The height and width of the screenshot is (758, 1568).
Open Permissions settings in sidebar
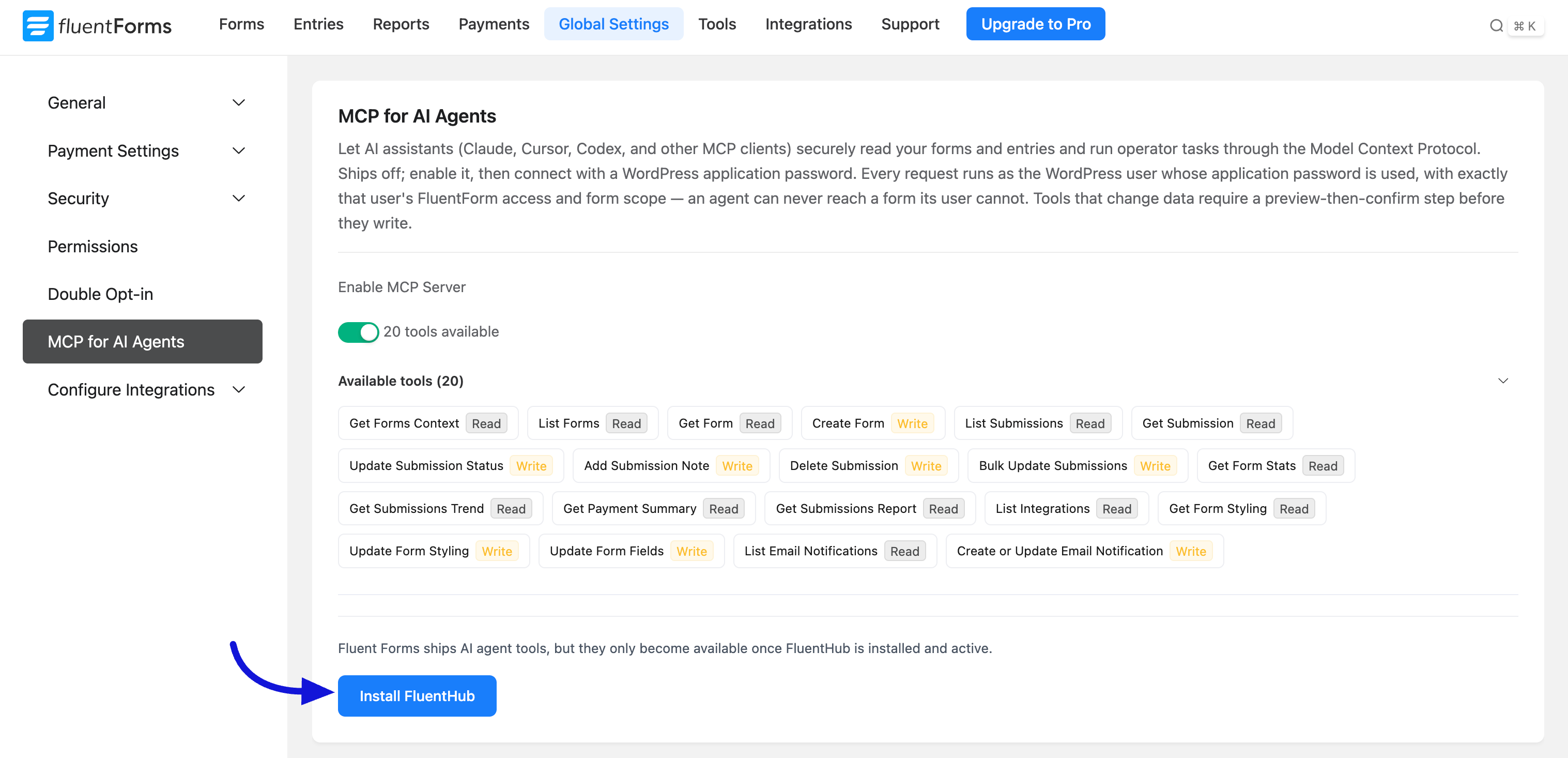pyautogui.click(x=143, y=246)
